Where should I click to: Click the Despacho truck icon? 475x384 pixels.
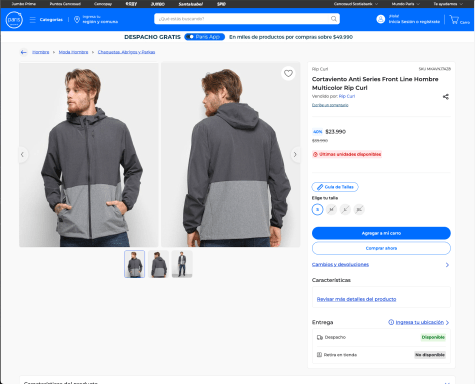(x=320, y=337)
